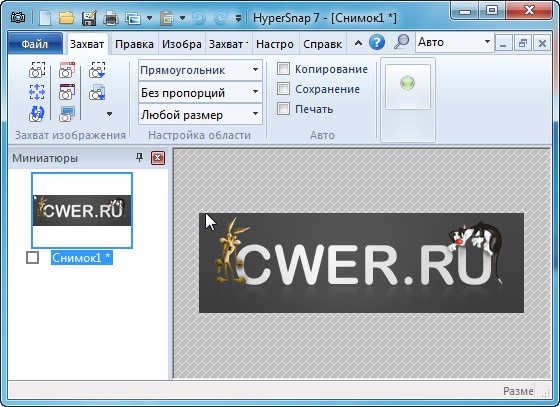Click the Repeat last capture icon with blue arrows
This screenshot has width=560, height=407.
click(x=37, y=114)
